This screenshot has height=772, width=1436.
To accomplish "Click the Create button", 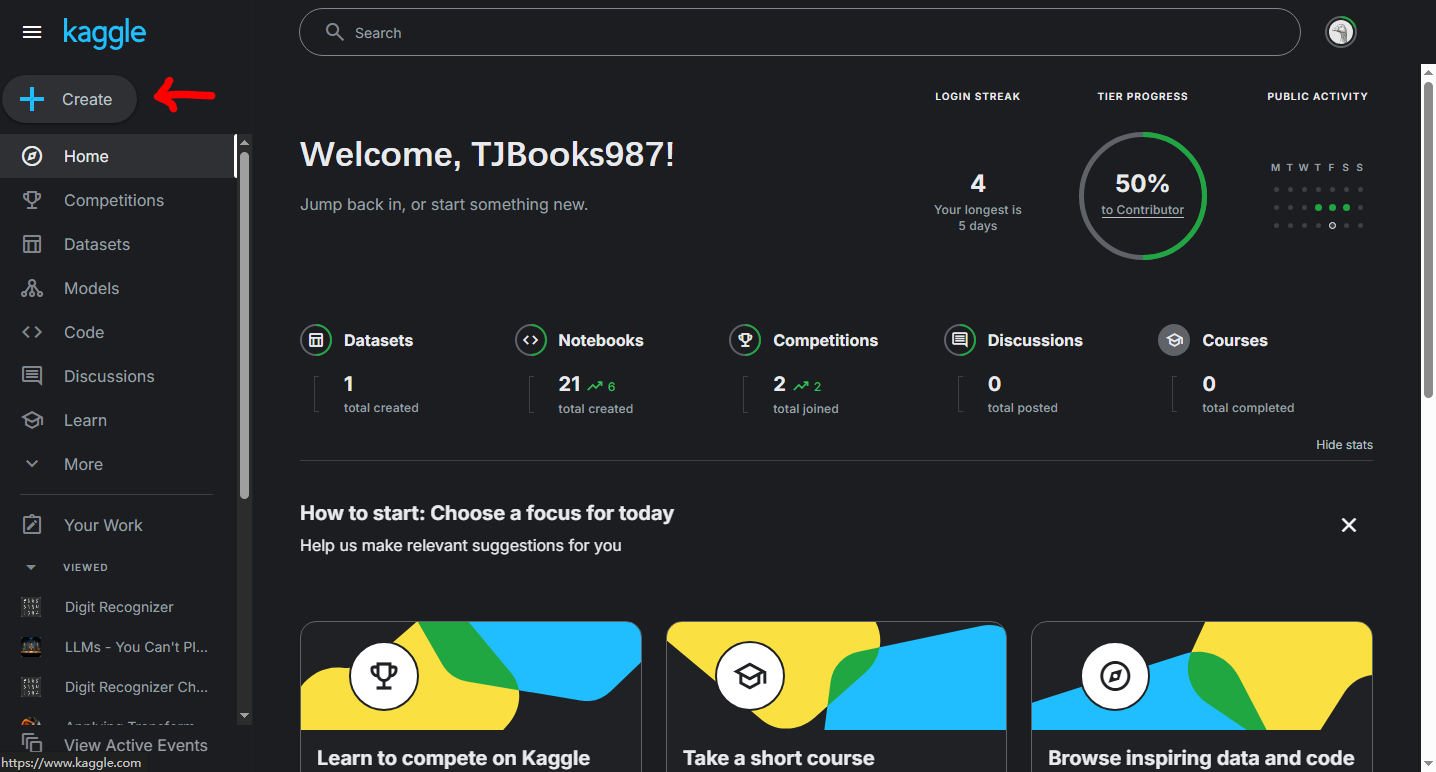I will (69, 99).
